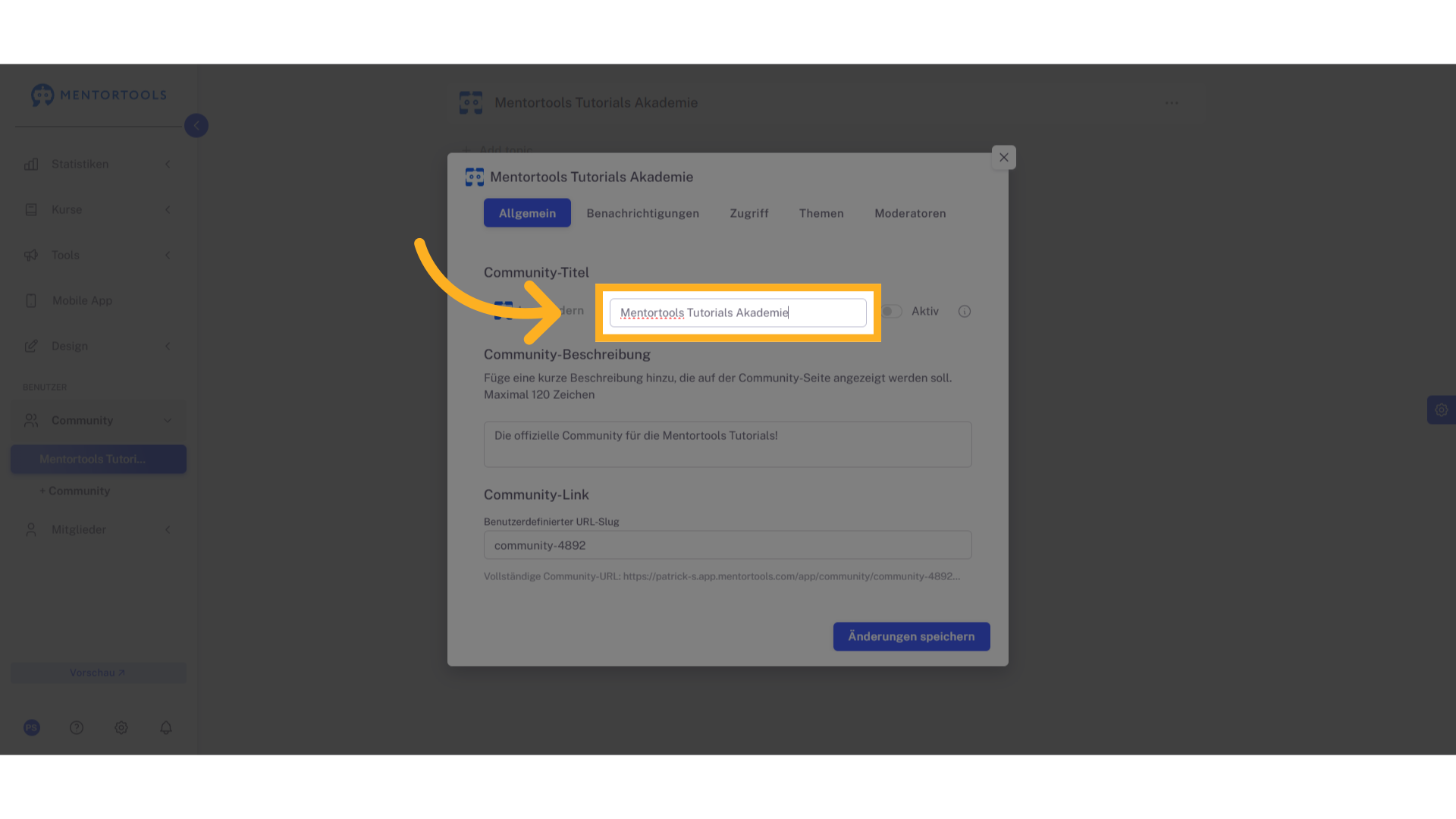Click the floating settings gear at right edge
This screenshot has width=1456, height=819.
tap(1442, 410)
